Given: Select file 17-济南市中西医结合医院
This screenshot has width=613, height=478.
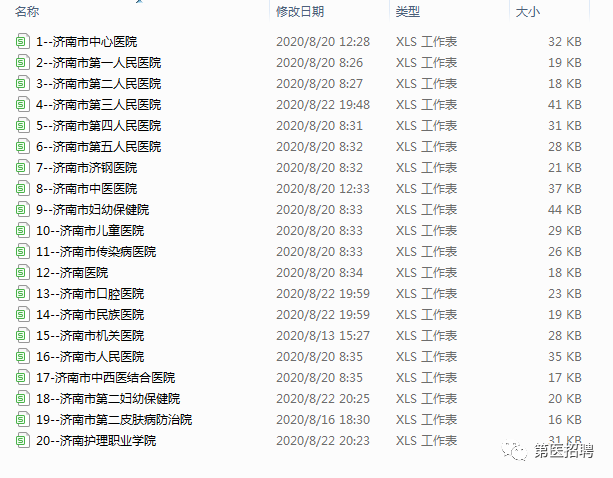Looking at the screenshot, I should point(106,378).
